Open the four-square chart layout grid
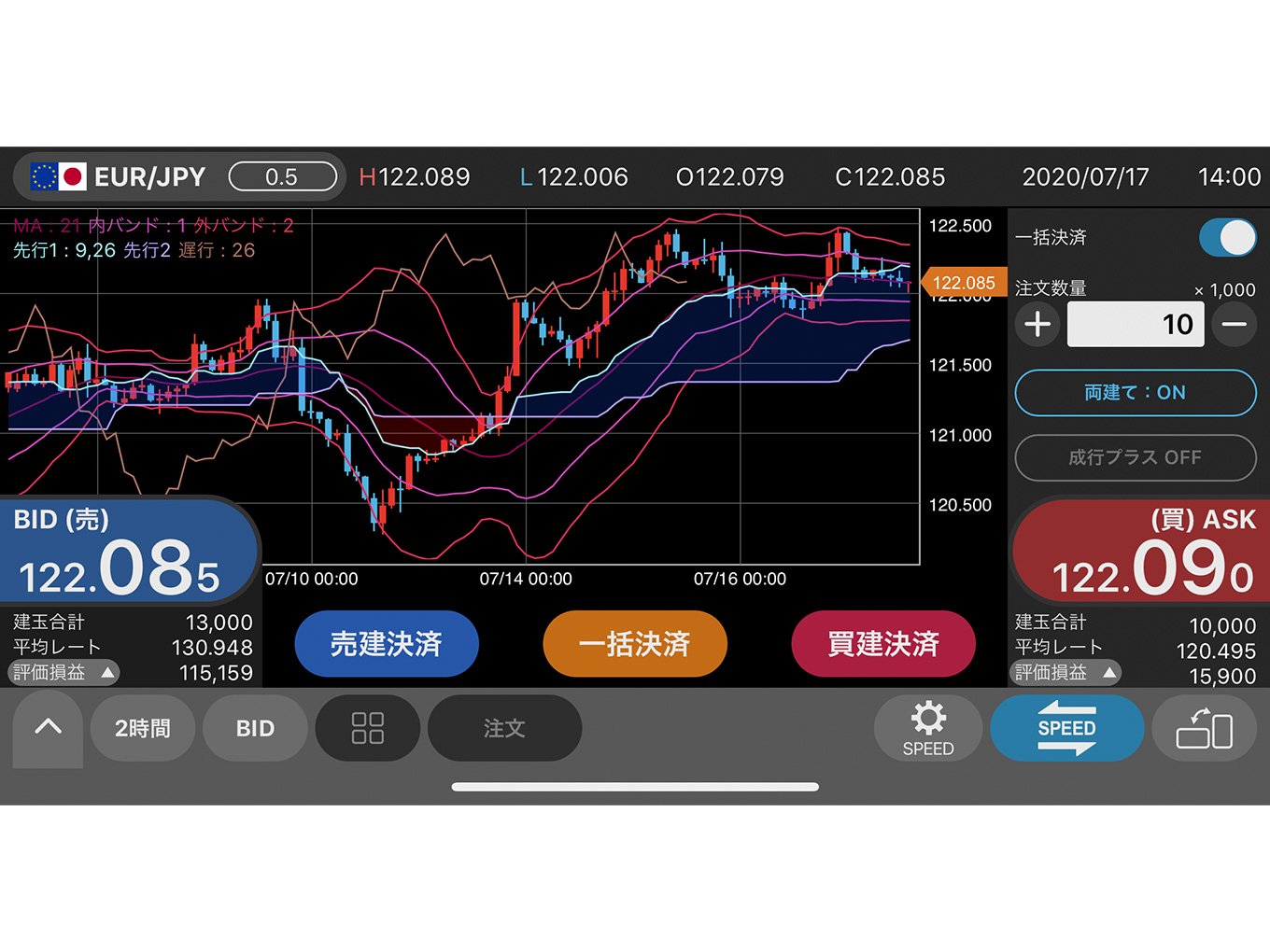 367,728
